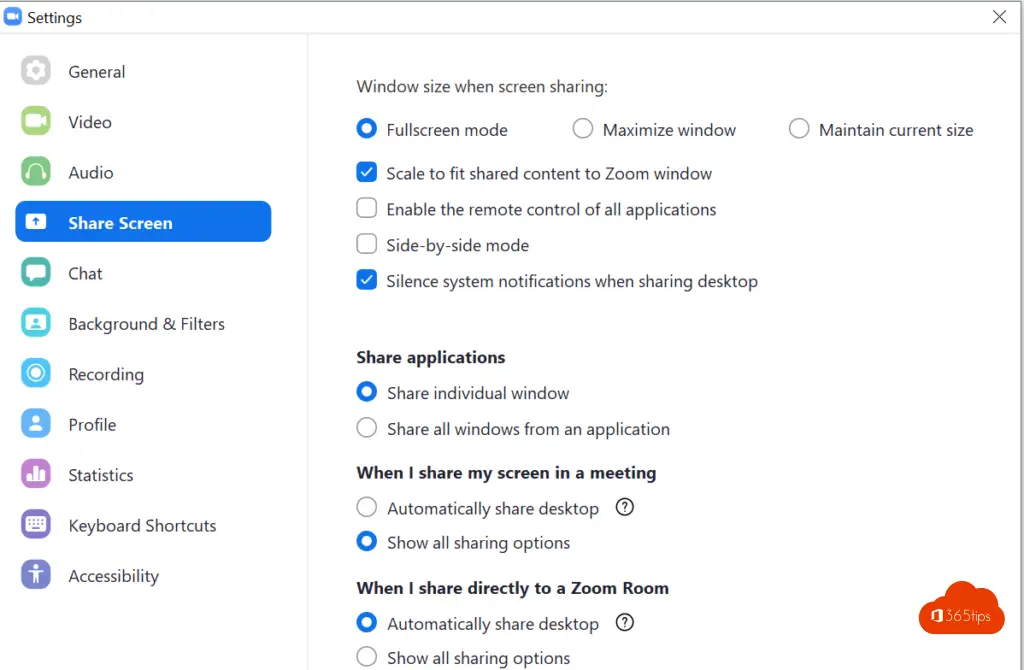Switch to the Share Screen tab
The width and height of the screenshot is (1024, 670).
pos(143,222)
